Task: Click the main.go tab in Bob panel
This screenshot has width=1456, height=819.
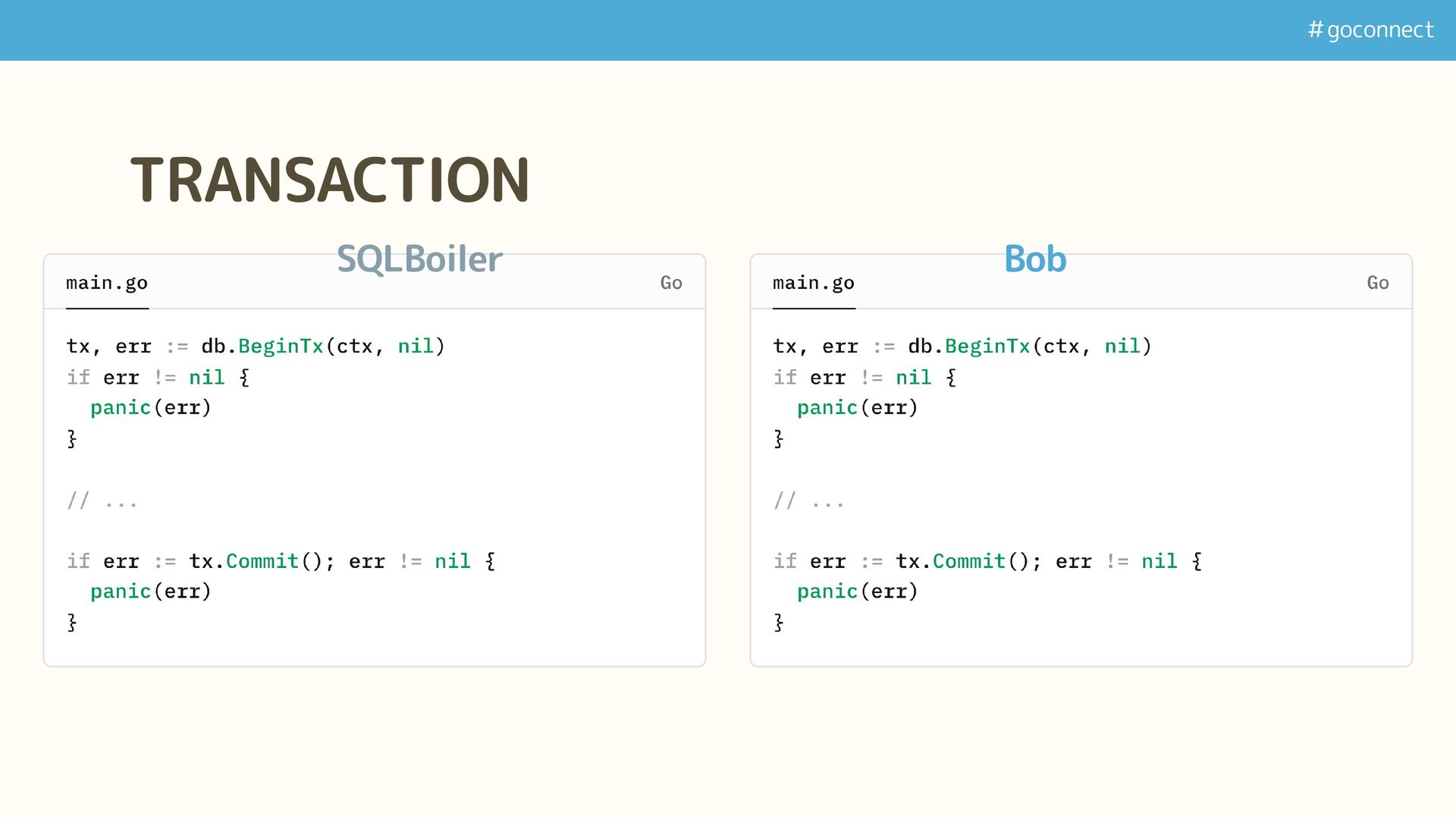Action: click(814, 283)
